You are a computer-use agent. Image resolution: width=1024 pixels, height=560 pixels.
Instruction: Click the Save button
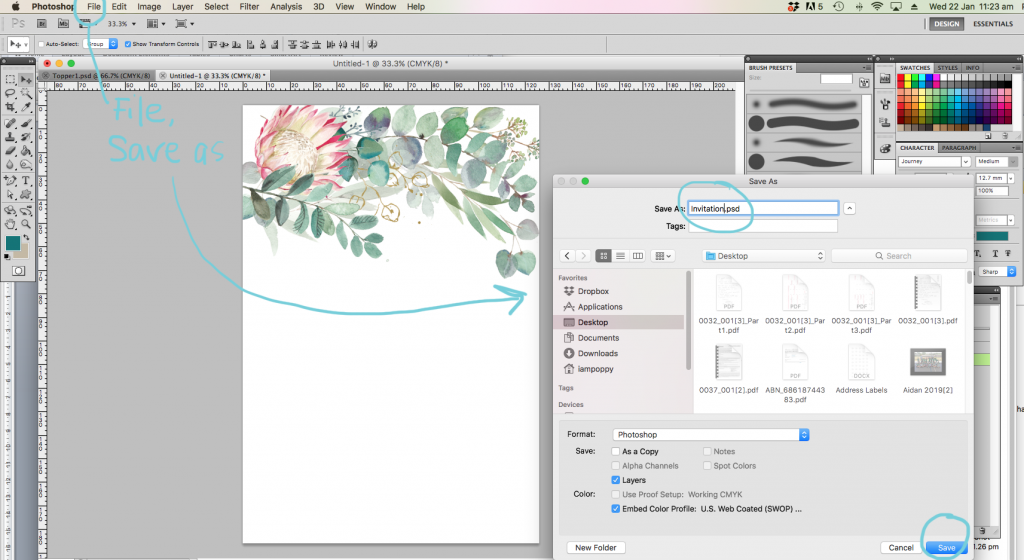pos(946,547)
